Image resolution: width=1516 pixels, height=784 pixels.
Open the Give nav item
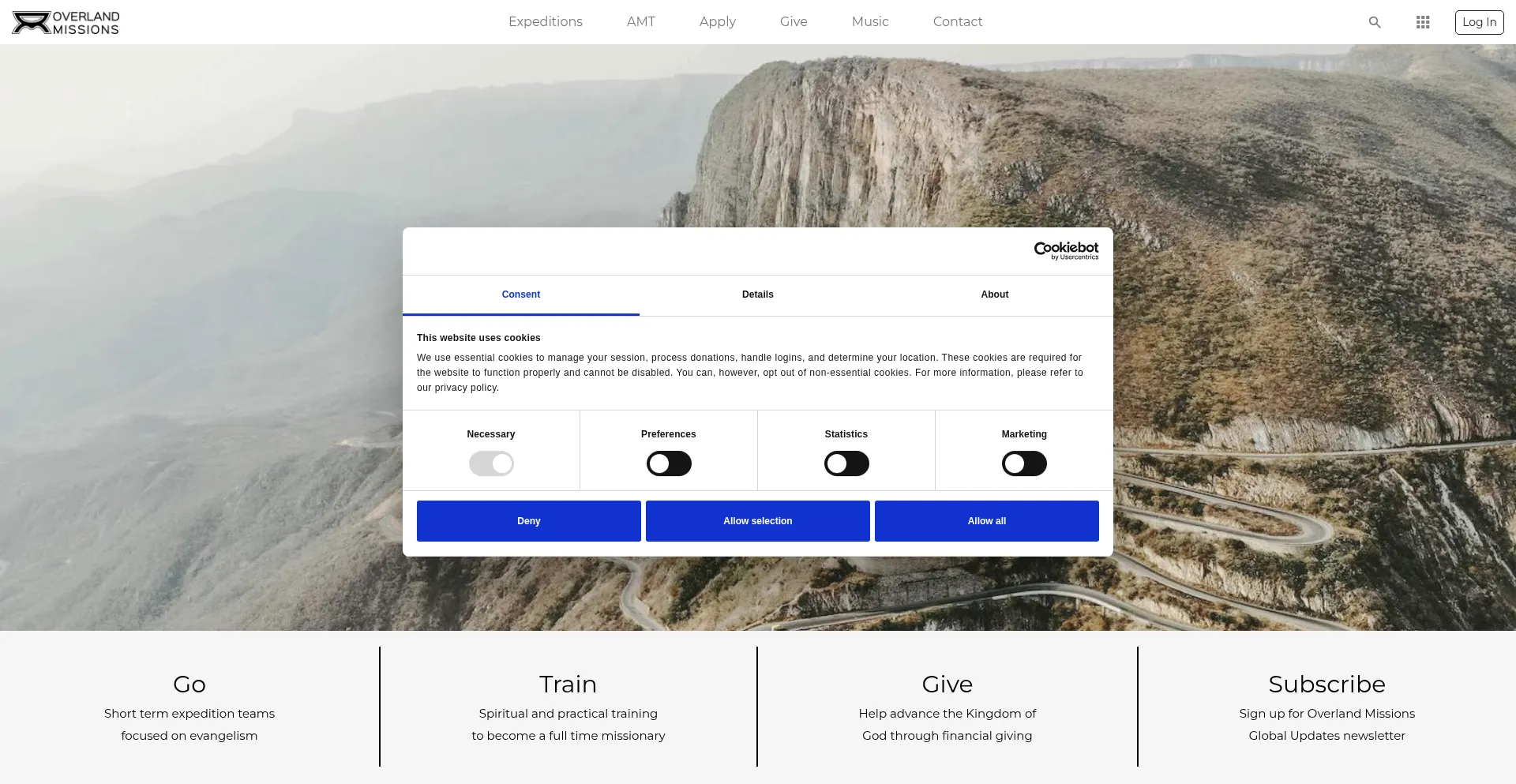pyautogui.click(x=794, y=22)
